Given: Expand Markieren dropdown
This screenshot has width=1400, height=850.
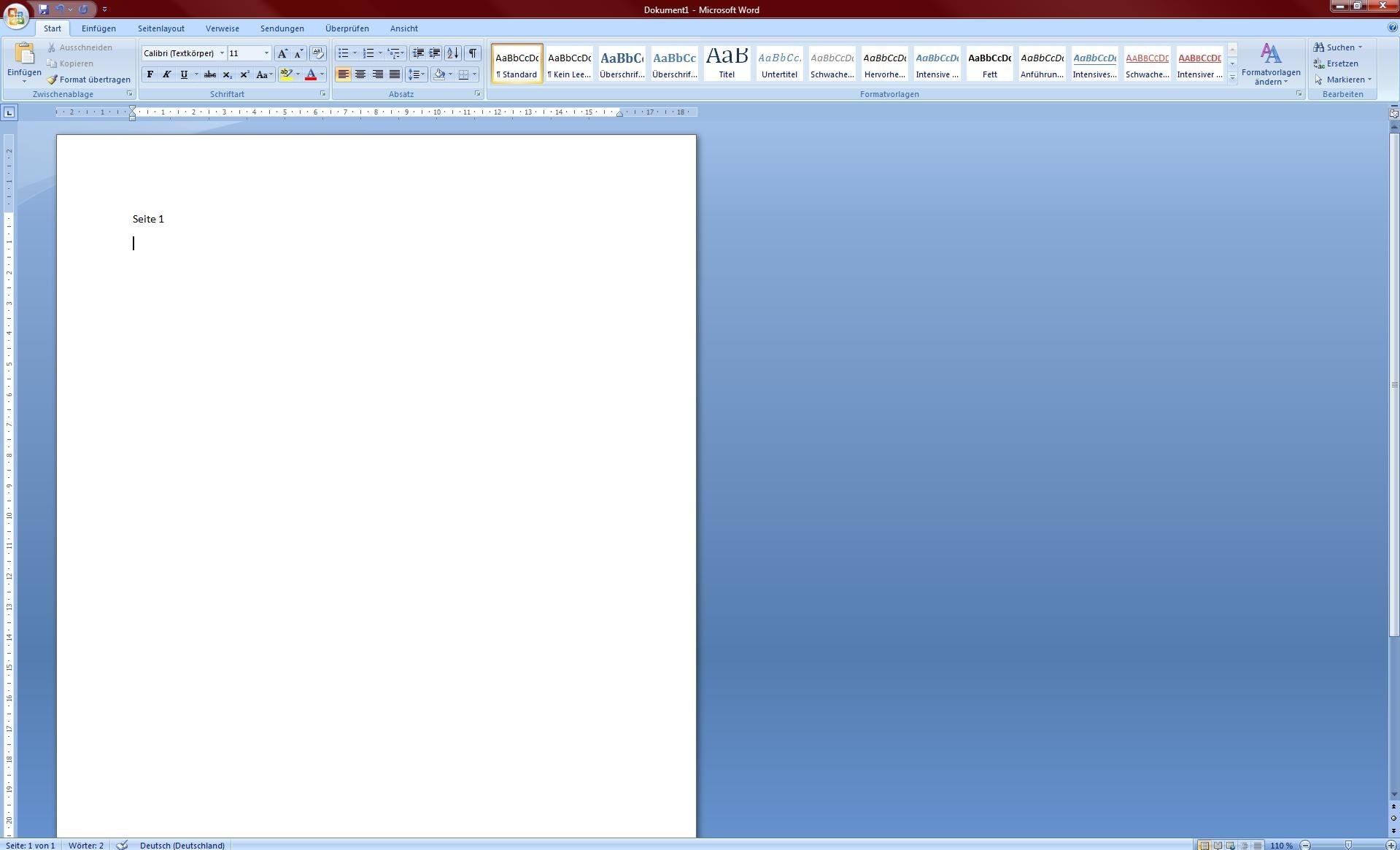Looking at the screenshot, I should (1369, 80).
